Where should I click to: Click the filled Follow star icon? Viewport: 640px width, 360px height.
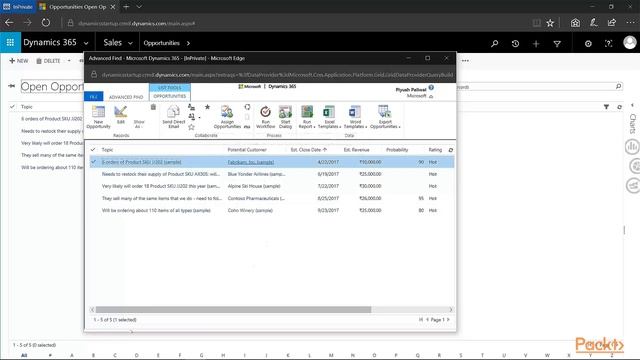click(x=207, y=107)
